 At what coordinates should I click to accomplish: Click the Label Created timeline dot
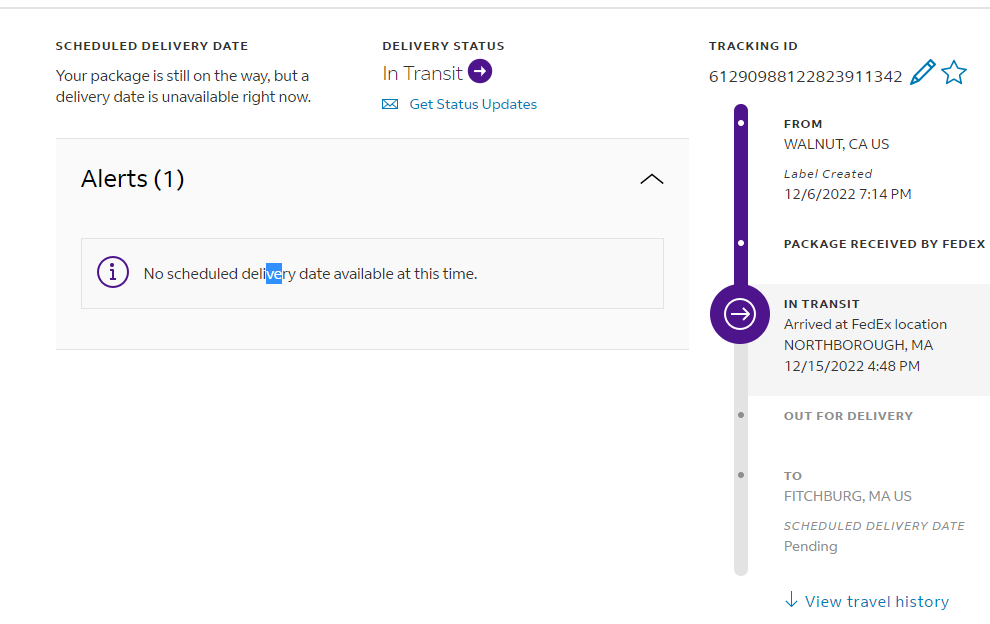pos(741,123)
